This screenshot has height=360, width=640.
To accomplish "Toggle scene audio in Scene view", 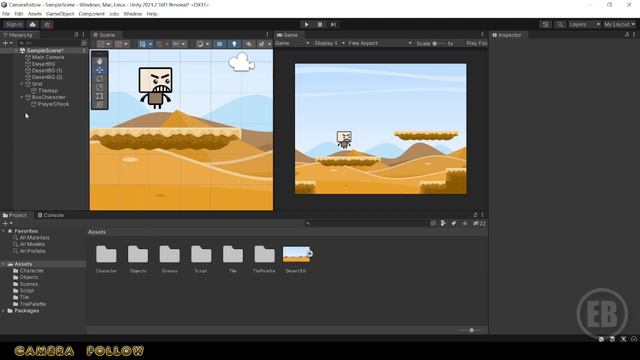I will tap(249, 44).
